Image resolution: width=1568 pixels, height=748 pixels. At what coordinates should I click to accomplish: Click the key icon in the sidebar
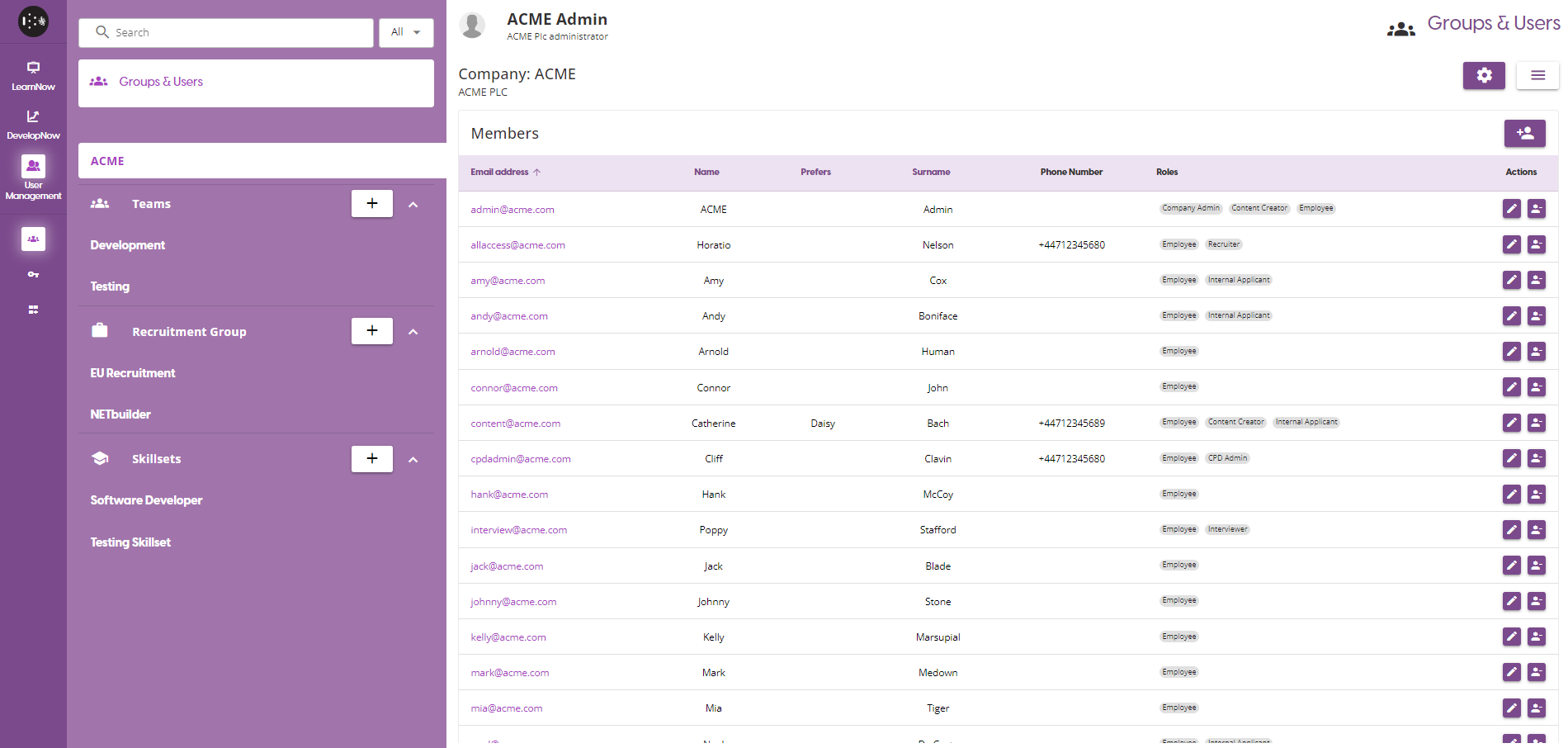pyautogui.click(x=33, y=274)
